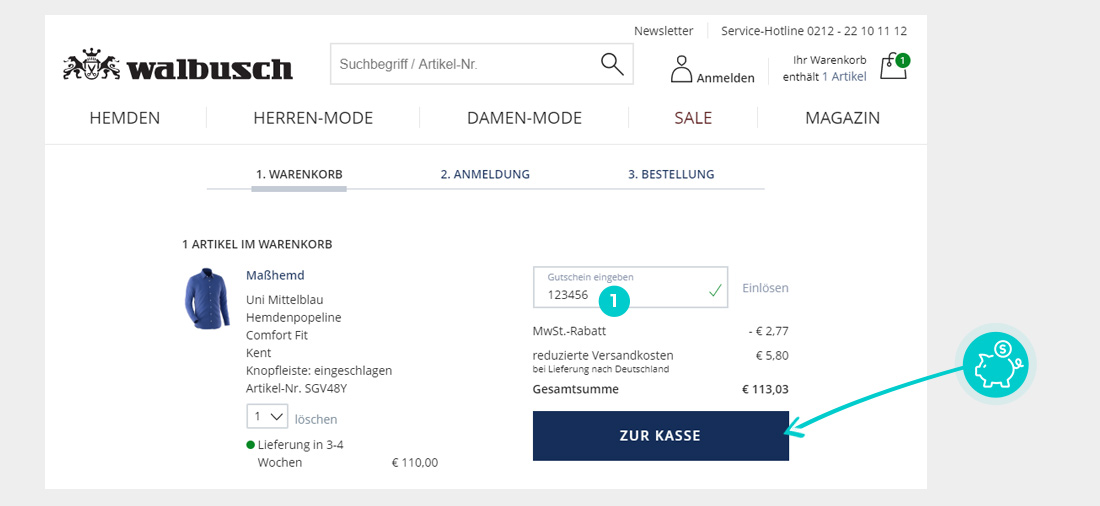Open the HEMDEN menu
This screenshot has height=506, width=1100.
coord(125,118)
